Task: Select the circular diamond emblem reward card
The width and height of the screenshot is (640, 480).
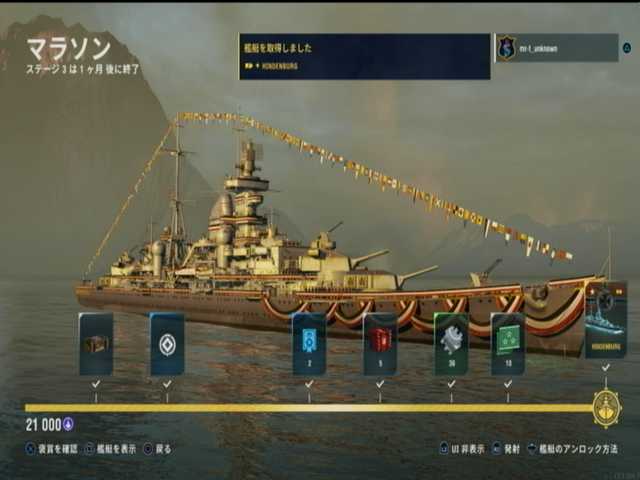Action: coord(167,344)
